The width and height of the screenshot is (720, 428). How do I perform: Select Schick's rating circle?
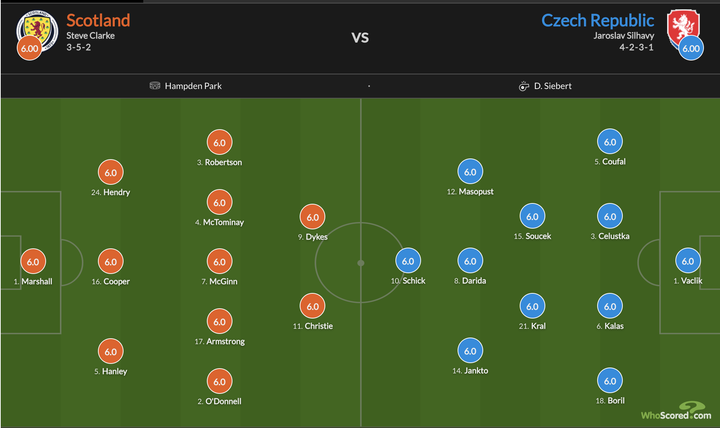pos(407,262)
